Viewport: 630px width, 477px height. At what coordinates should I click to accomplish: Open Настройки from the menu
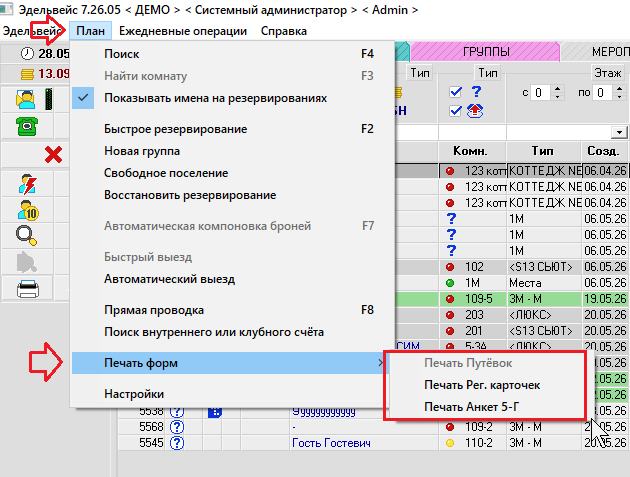tap(232, 394)
